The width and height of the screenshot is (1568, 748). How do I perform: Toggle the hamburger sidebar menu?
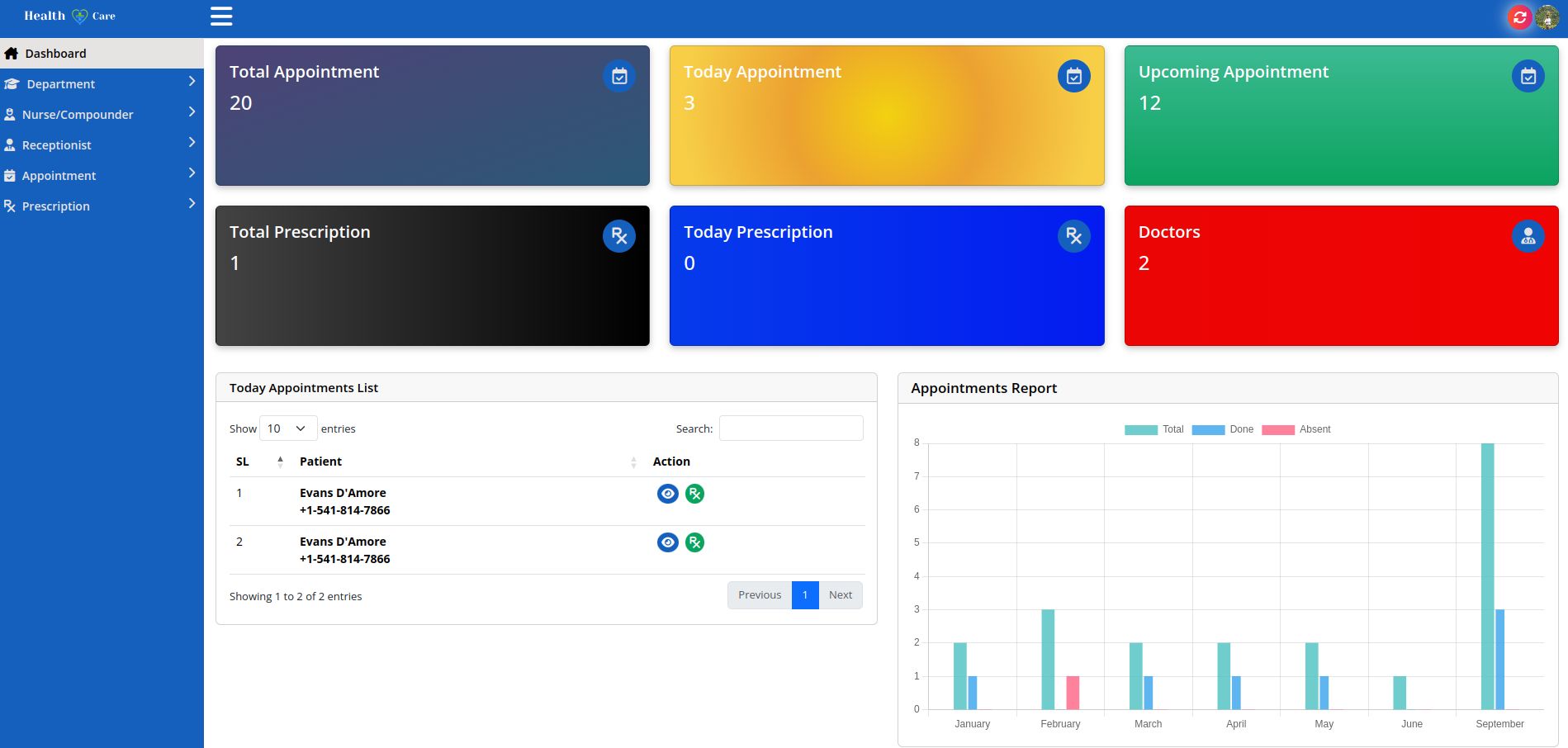pos(221,17)
